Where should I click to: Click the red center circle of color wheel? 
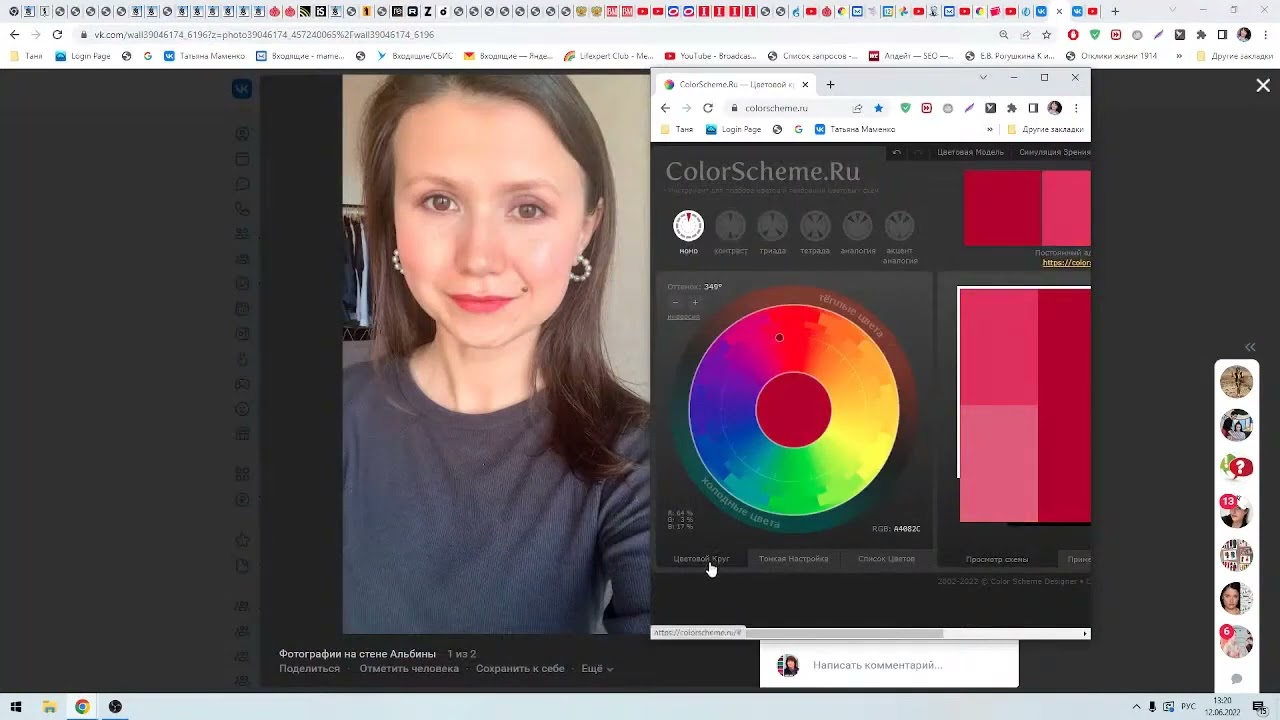click(x=793, y=410)
